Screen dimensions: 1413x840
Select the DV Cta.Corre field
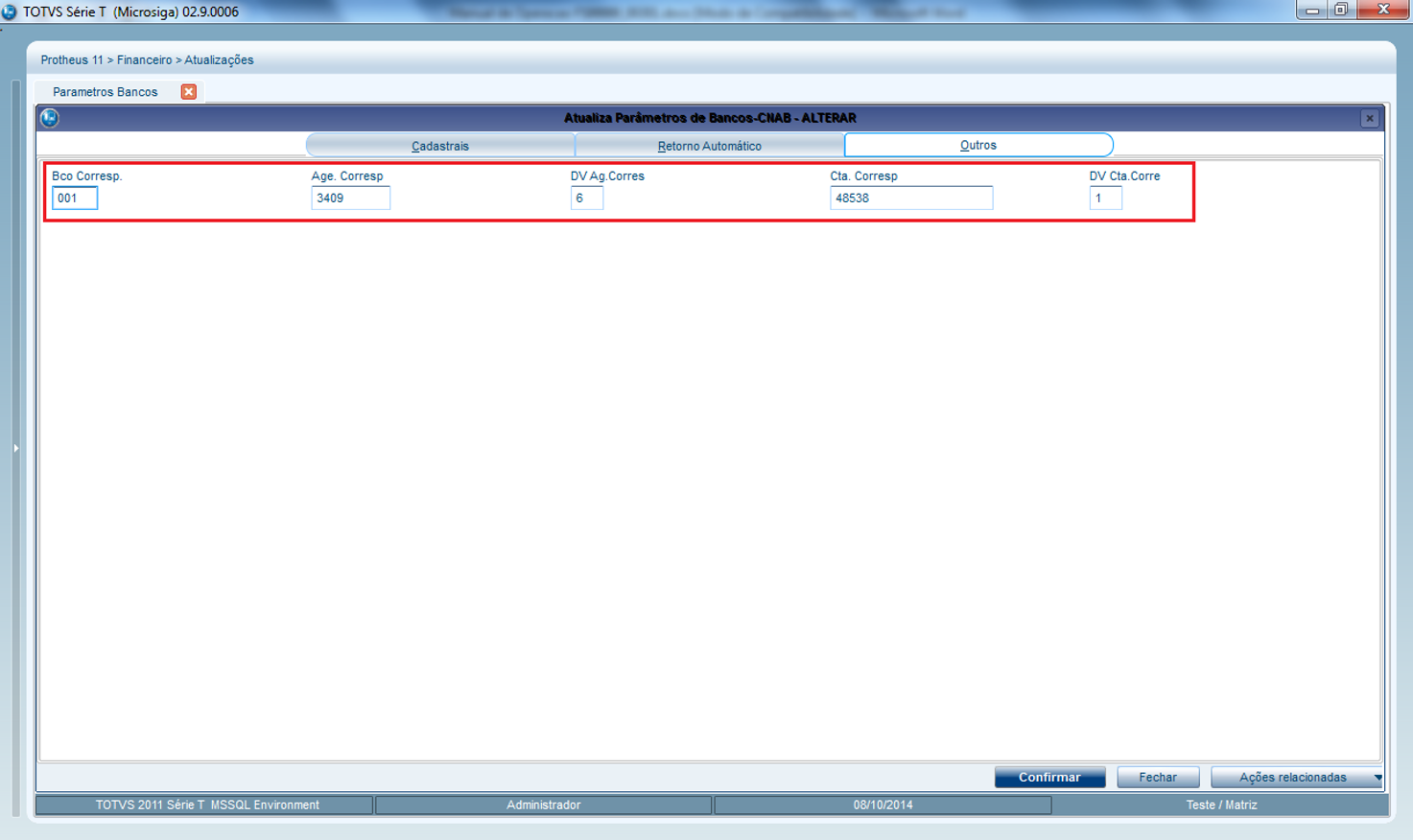point(1105,198)
